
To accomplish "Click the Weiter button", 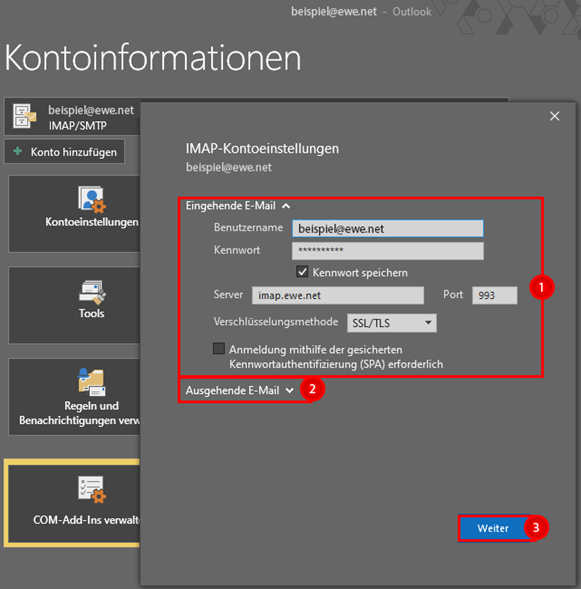I will click(493, 528).
